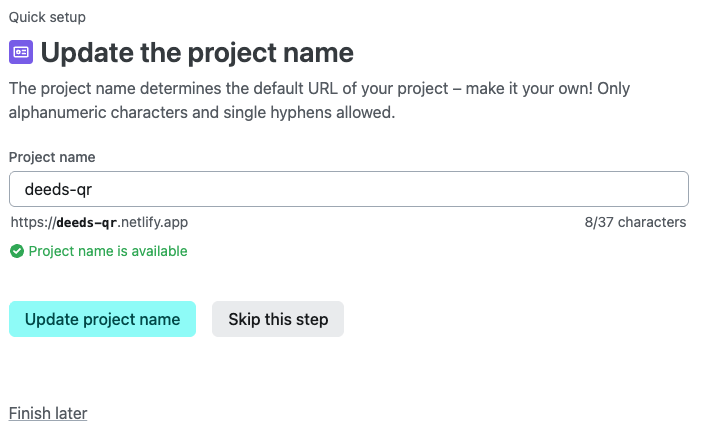Click the bold deeds-qr in URL preview
Viewport: 701px width, 430px height.
[x=87, y=222]
